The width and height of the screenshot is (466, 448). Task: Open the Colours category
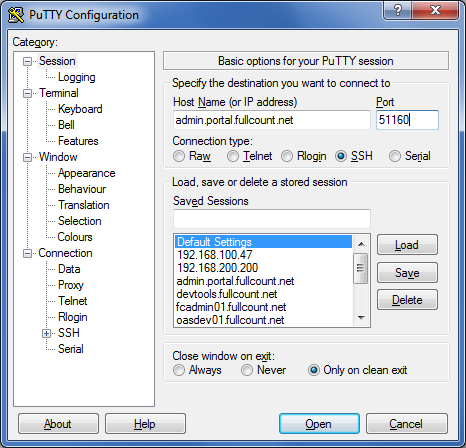(x=75, y=237)
